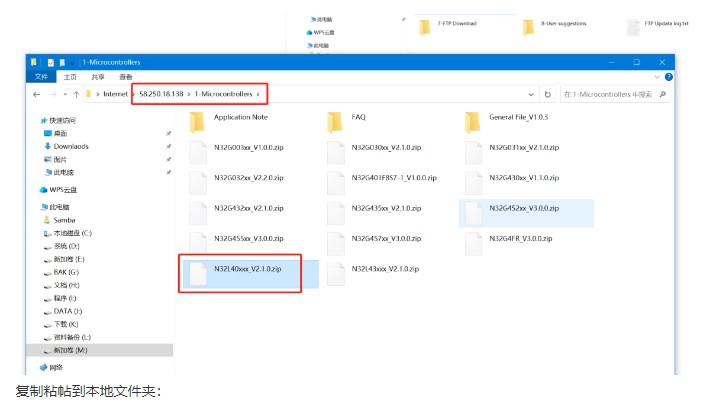The image size is (720, 405).
Task: Select N32G032xx_V2.2.0.zip file icon
Action: pyautogui.click(x=198, y=183)
